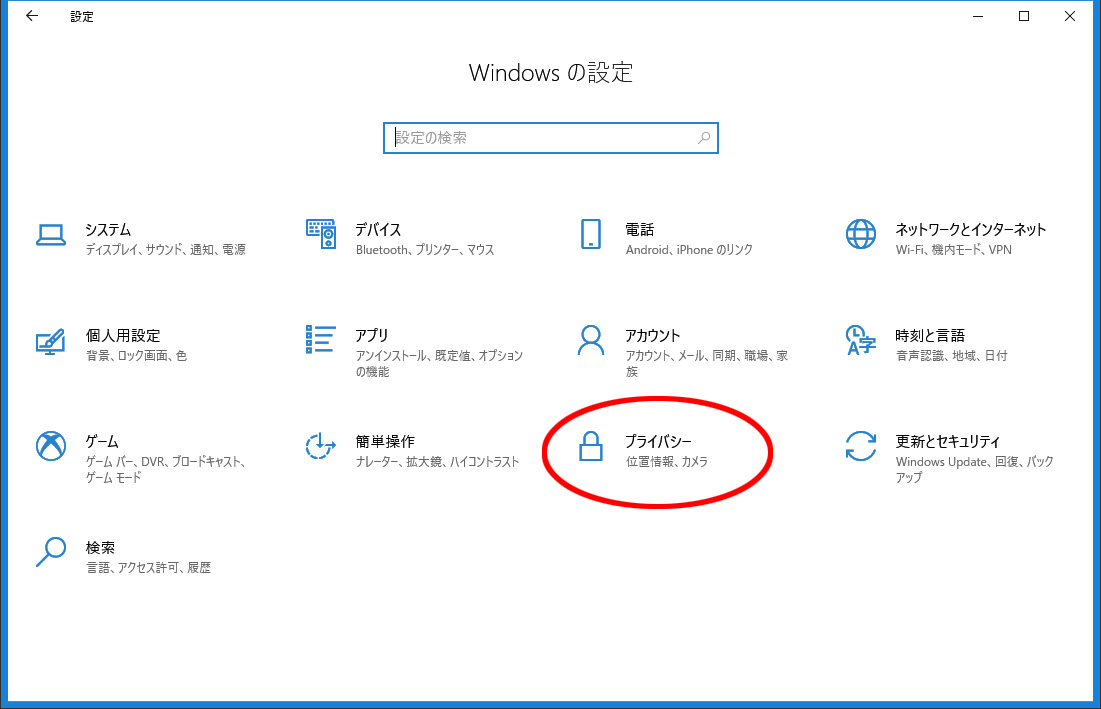Open the 更新とセキュリティ heading

point(947,442)
